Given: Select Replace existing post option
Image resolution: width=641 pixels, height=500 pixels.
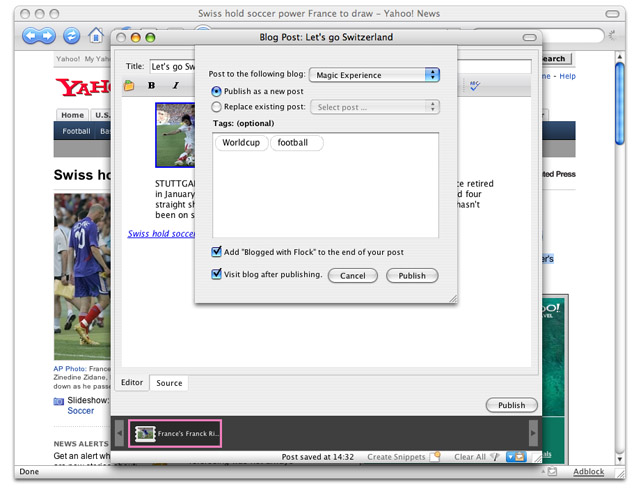Looking at the screenshot, I should (216, 106).
